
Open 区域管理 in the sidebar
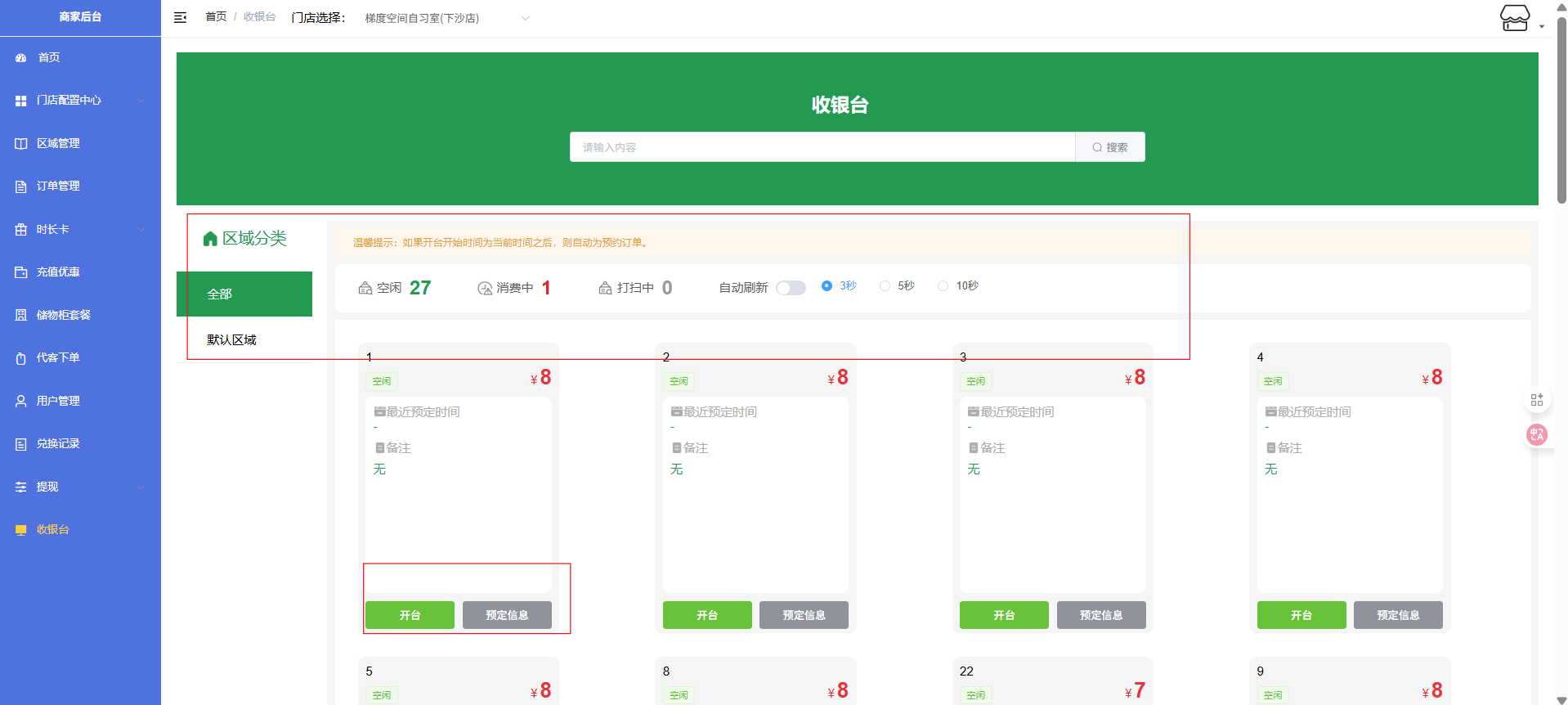pos(80,143)
